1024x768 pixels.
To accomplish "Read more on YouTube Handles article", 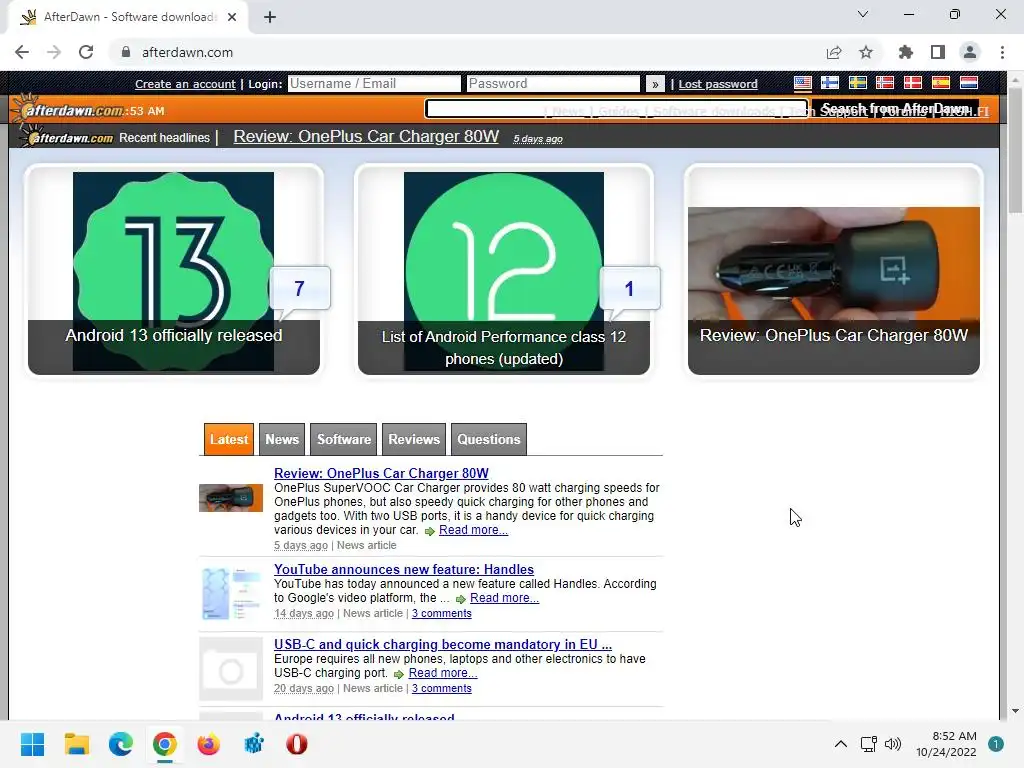I will (x=504, y=598).
